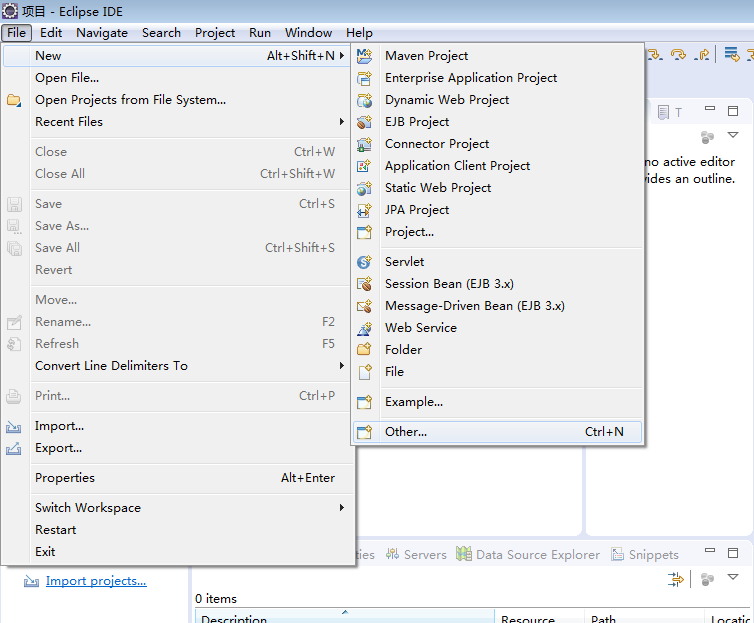
Task: Expand the Recent Files submenu
Action: click(x=342, y=122)
